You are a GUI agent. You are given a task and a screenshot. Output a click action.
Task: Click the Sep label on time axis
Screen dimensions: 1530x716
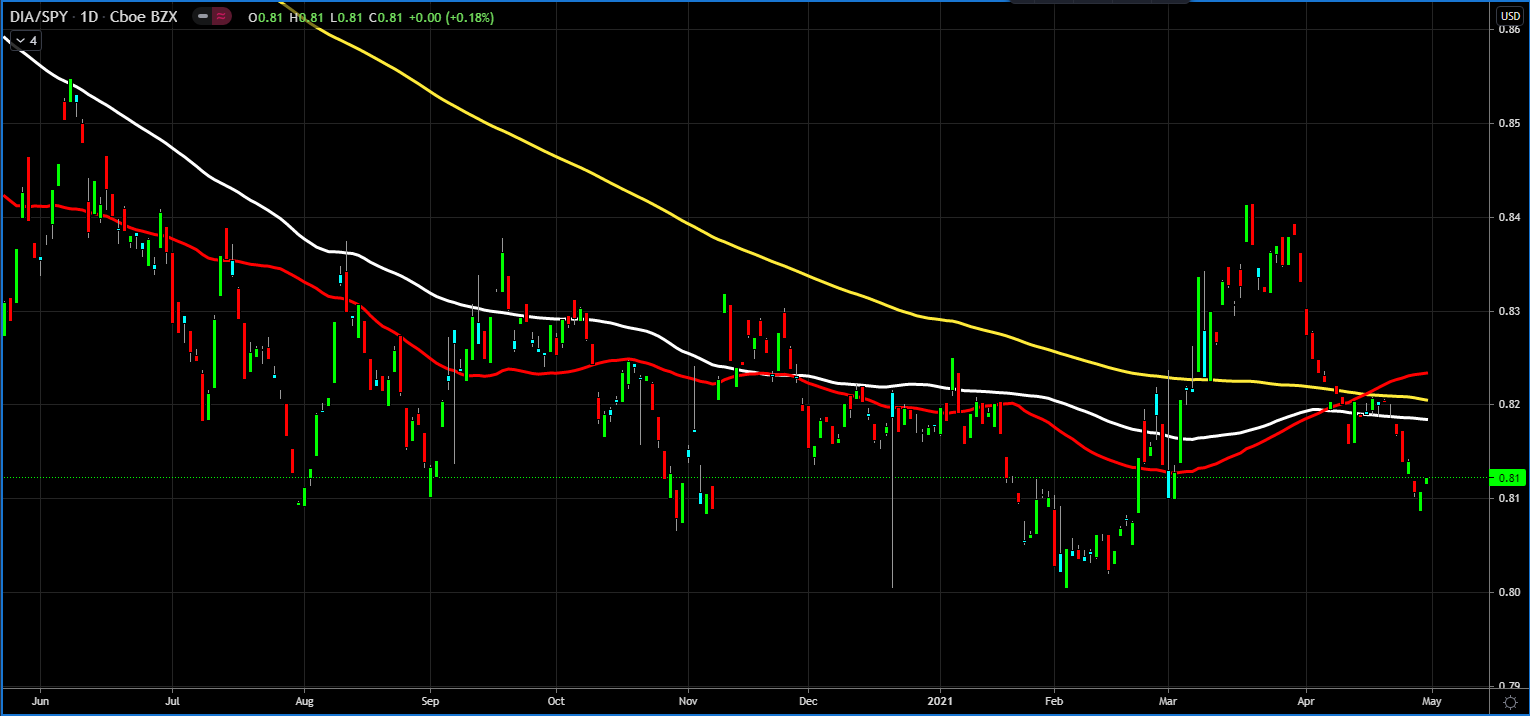point(430,703)
